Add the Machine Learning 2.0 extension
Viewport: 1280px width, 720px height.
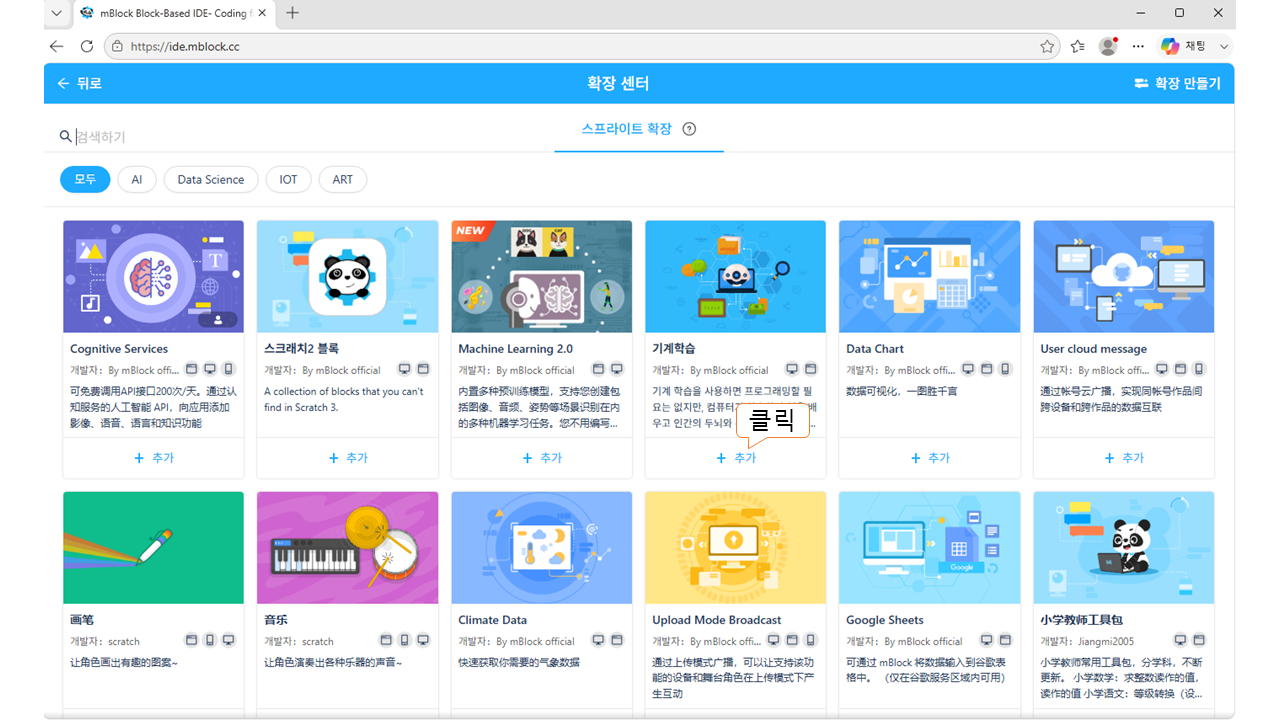point(541,458)
